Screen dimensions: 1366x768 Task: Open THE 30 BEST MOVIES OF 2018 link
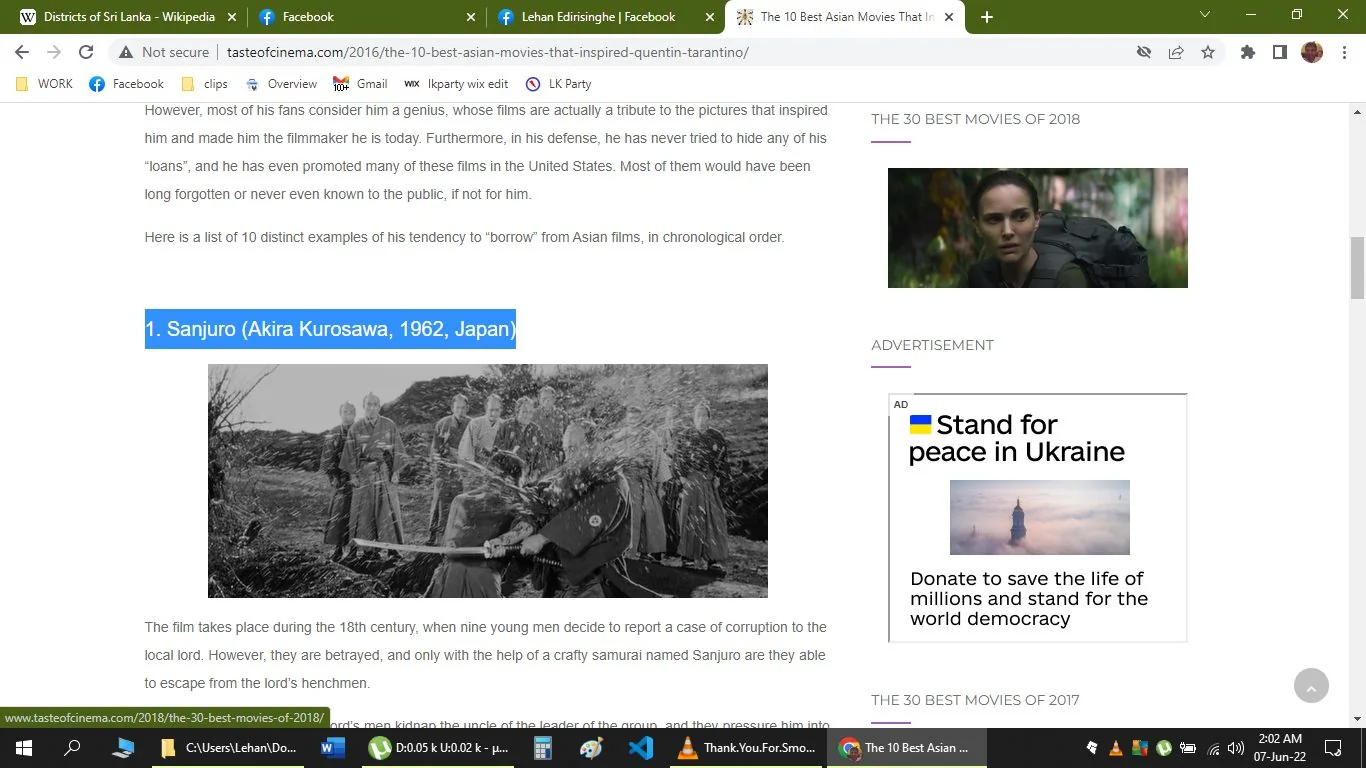coord(975,119)
